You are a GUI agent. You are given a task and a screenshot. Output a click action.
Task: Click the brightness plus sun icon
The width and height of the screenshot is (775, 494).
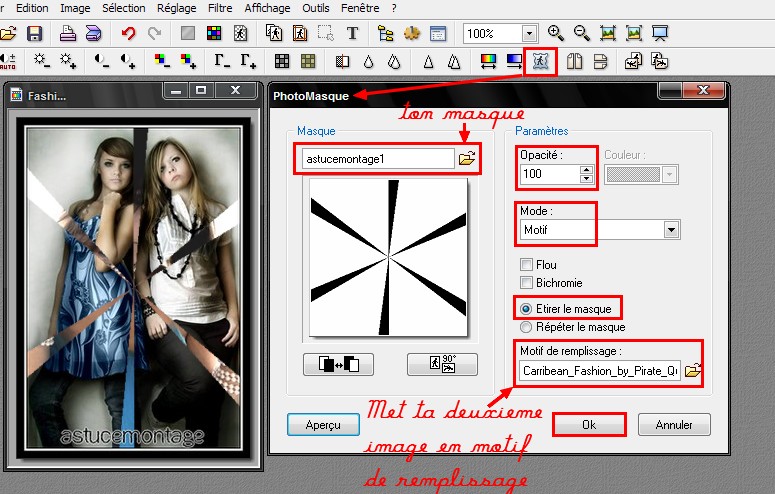tap(68, 61)
